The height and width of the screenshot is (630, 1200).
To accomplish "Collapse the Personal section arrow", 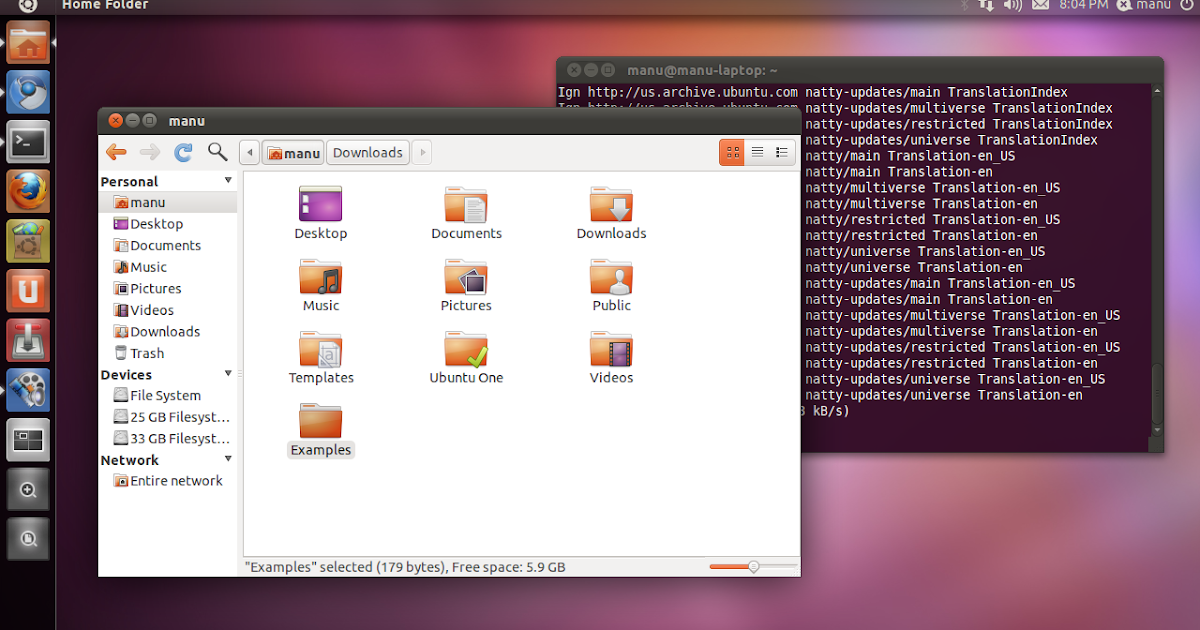I will click(x=228, y=180).
